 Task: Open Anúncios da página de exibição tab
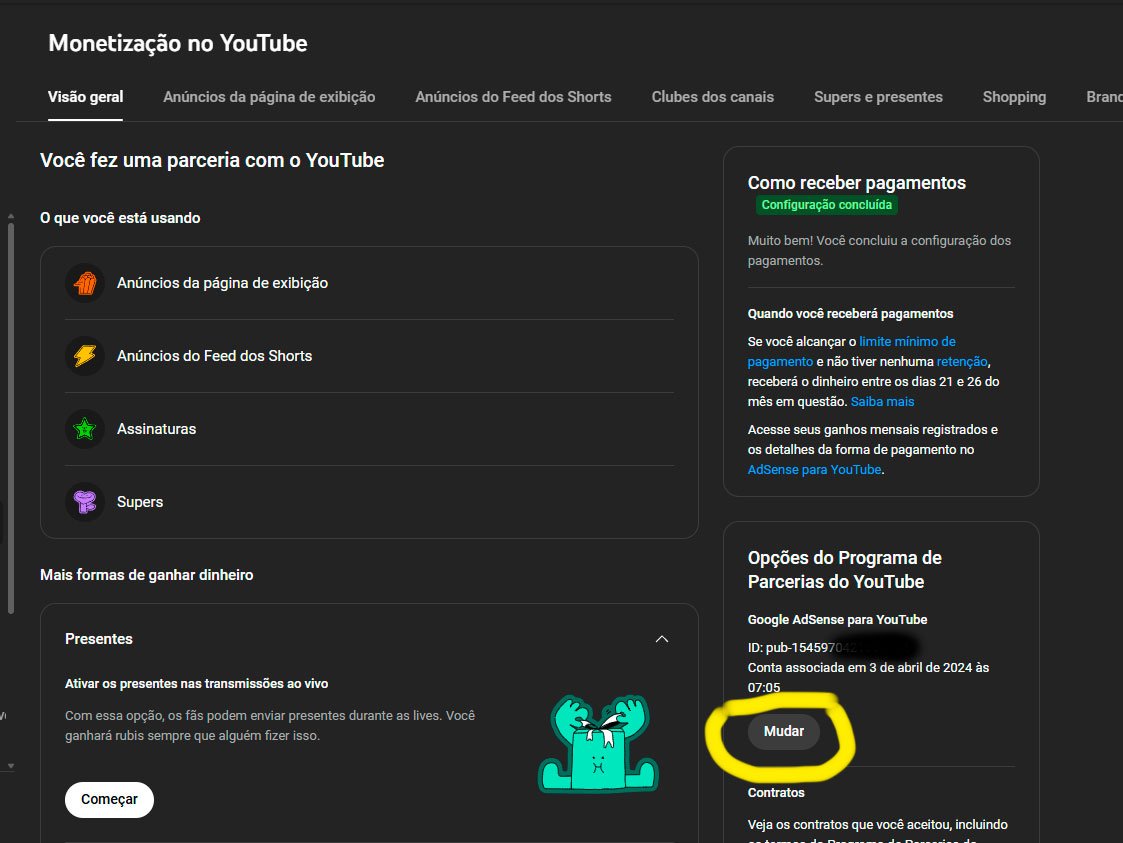pos(269,97)
